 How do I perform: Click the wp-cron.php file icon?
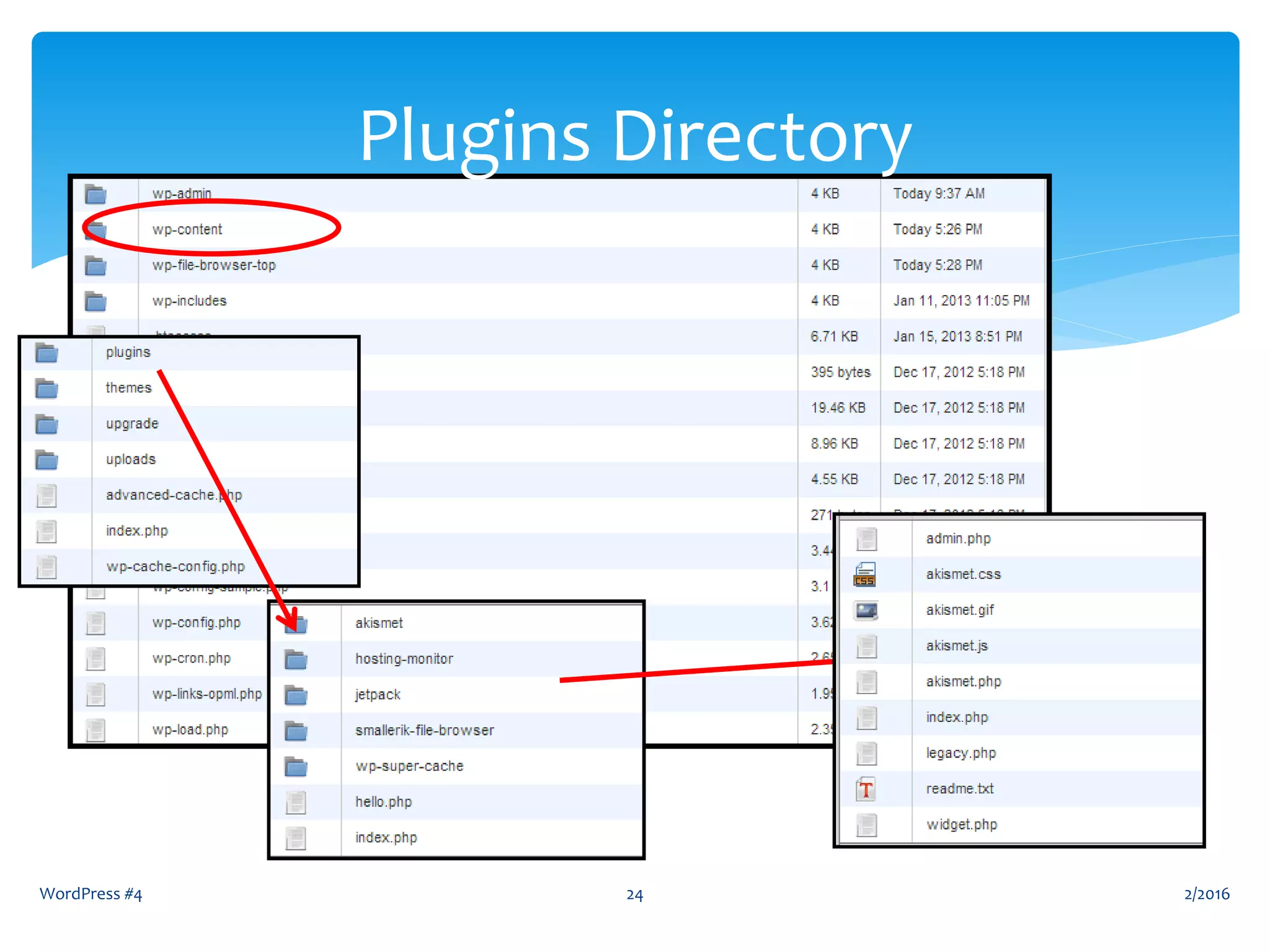pos(95,658)
